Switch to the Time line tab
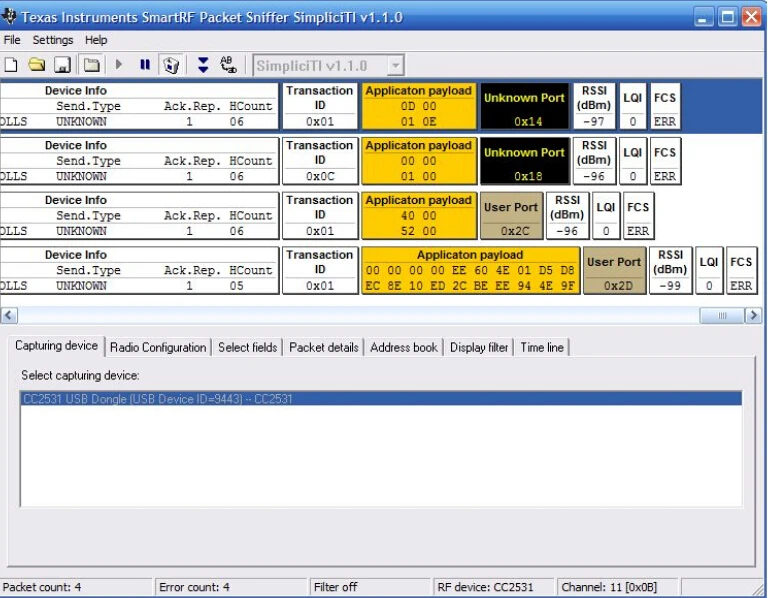 point(541,347)
